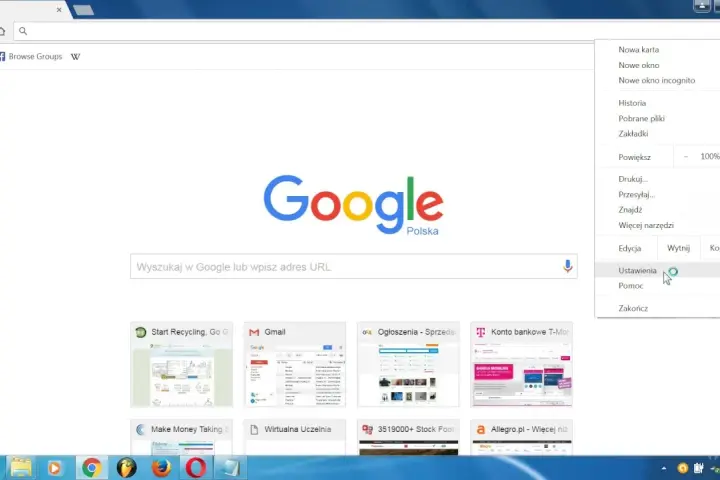The image size is (720, 480).
Task: Show hidden system tray icons arrow
Action: tap(664, 468)
